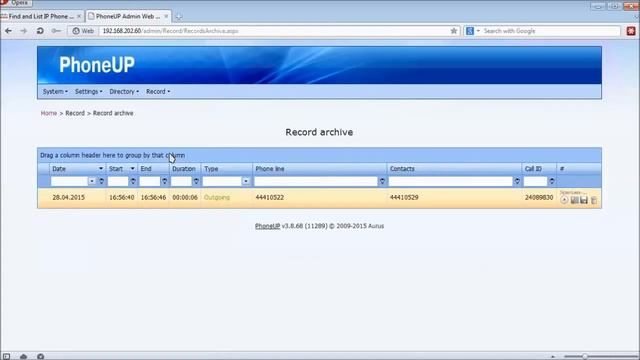640x360 pixels.
Task: Close the PhoneUP Admin Web tab
Action: click(x=166, y=16)
